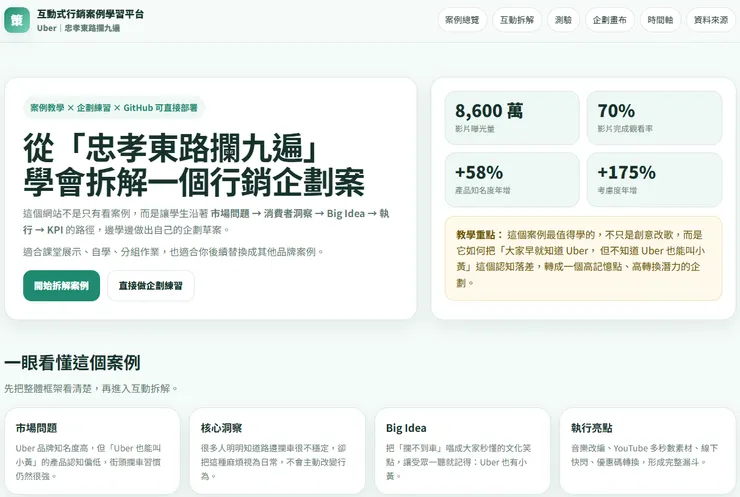Click the green platform logo icon
Screen dimensions: 740x497
[17, 20]
